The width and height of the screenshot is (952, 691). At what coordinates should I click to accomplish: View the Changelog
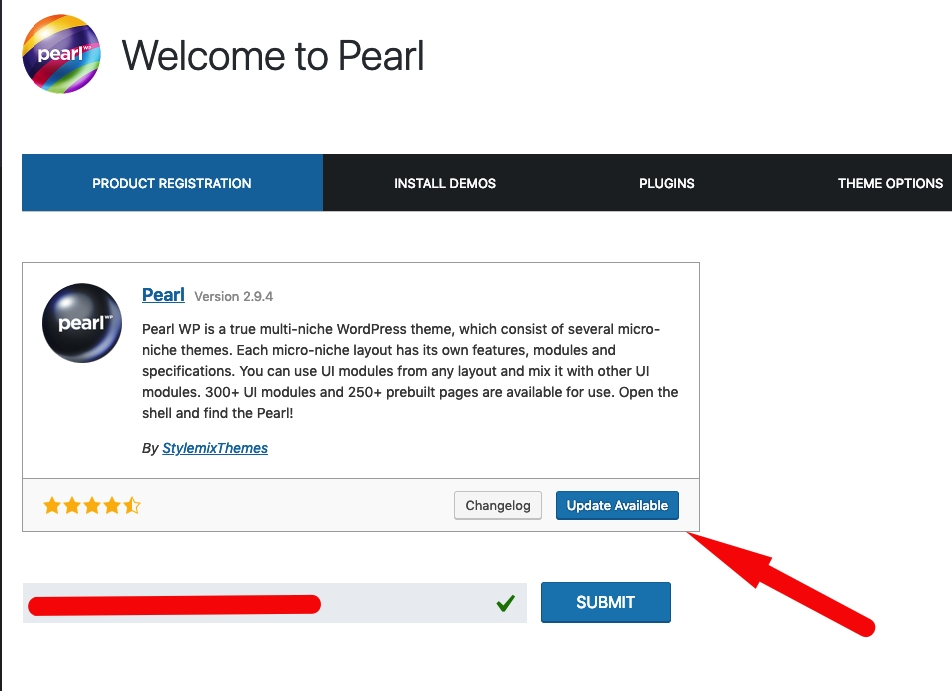pos(498,505)
